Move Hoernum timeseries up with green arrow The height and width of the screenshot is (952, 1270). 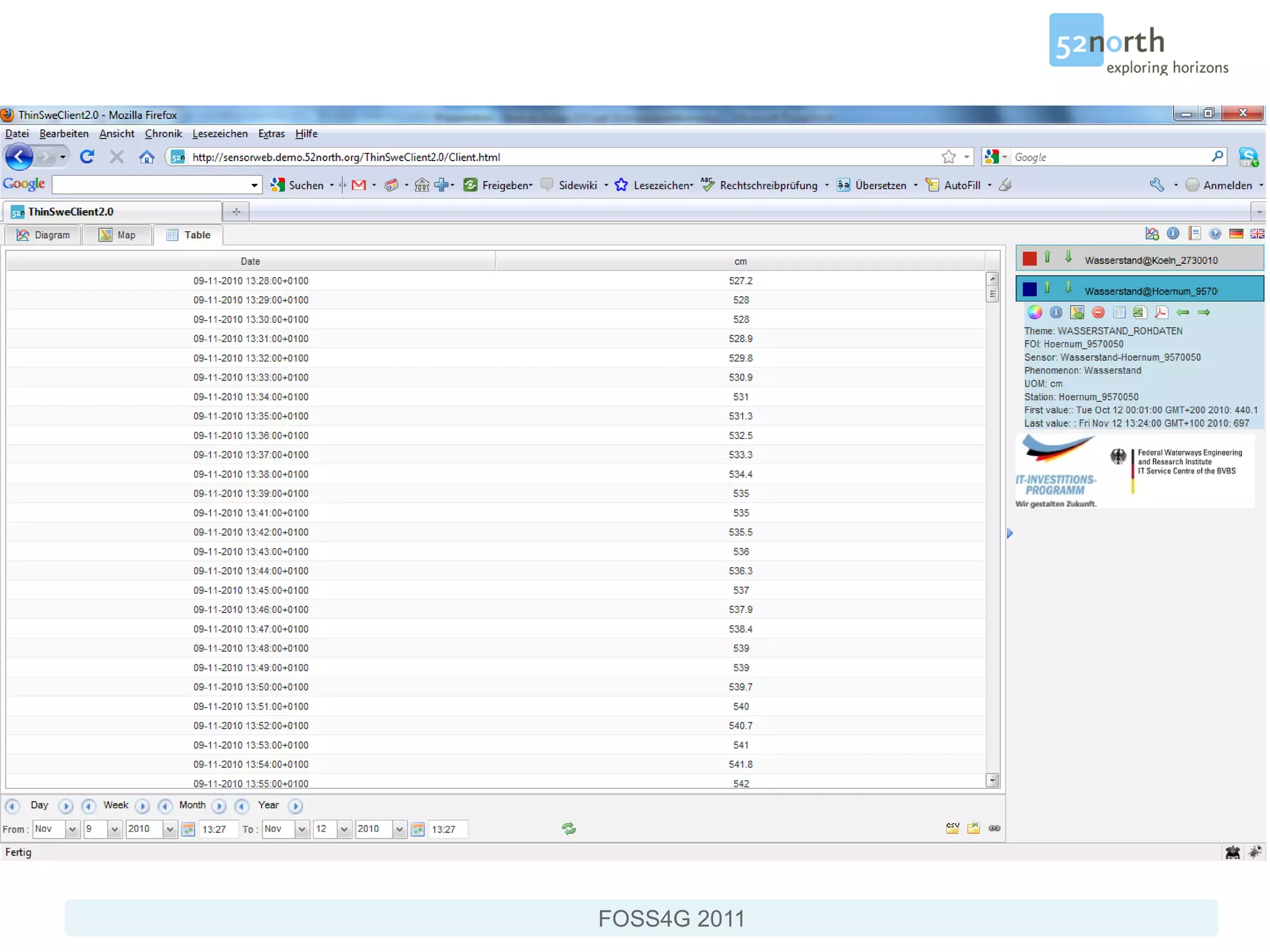click(1047, 288)
